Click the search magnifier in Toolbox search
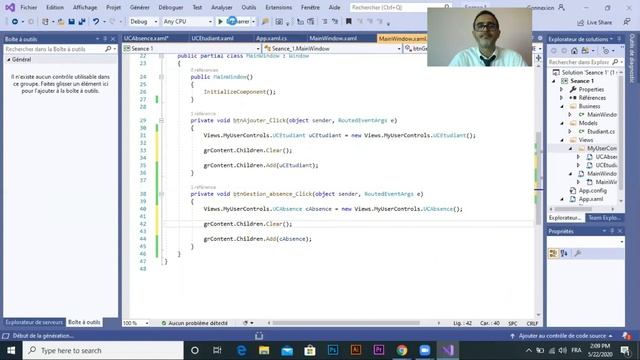This screenshot has height=360, width=640. [108, 49]
